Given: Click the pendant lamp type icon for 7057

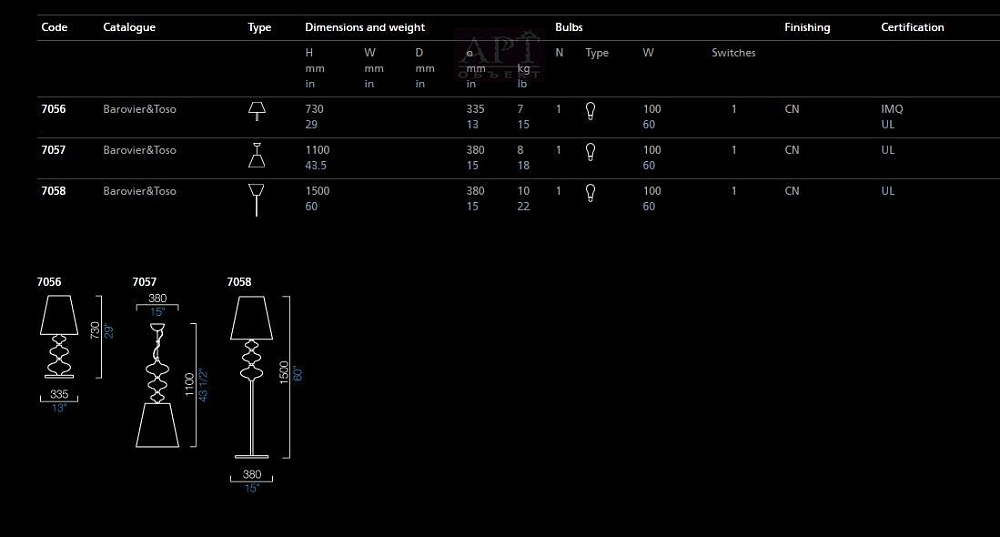Looking at the screenshot, I should [257, 155].
